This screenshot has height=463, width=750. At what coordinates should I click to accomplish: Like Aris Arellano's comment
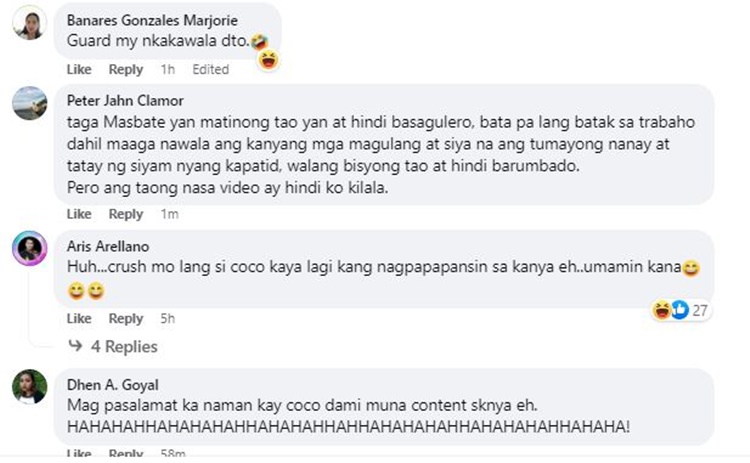[x=79, y=318]
